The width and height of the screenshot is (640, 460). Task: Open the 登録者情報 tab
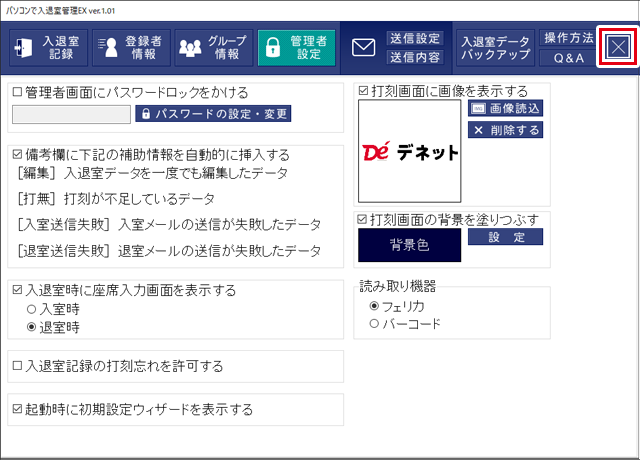coord(131,48)
